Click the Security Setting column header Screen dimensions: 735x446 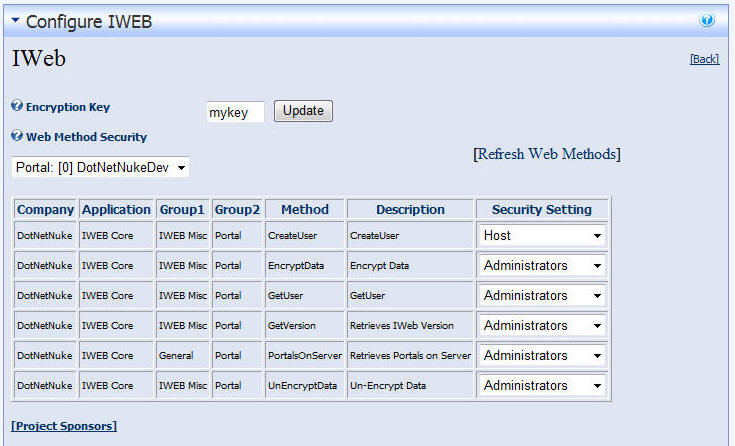[x=542, y=210]
